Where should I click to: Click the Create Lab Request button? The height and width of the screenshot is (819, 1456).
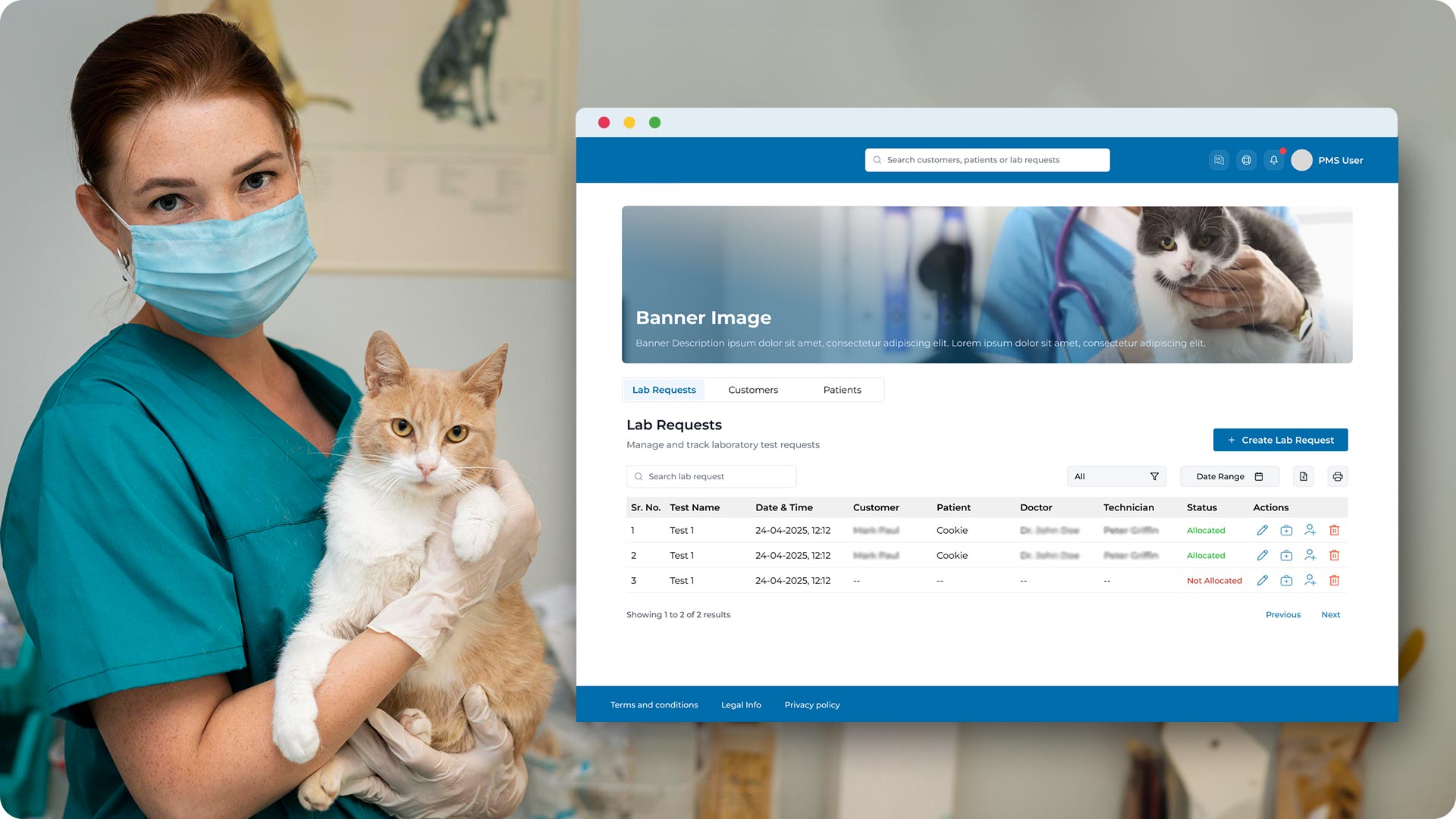click(x=1280, y=440)
